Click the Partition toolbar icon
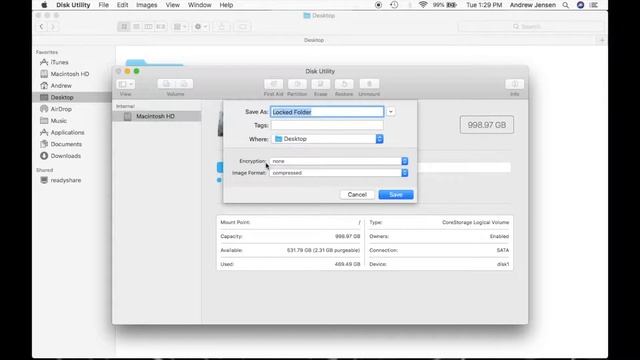 297,84
